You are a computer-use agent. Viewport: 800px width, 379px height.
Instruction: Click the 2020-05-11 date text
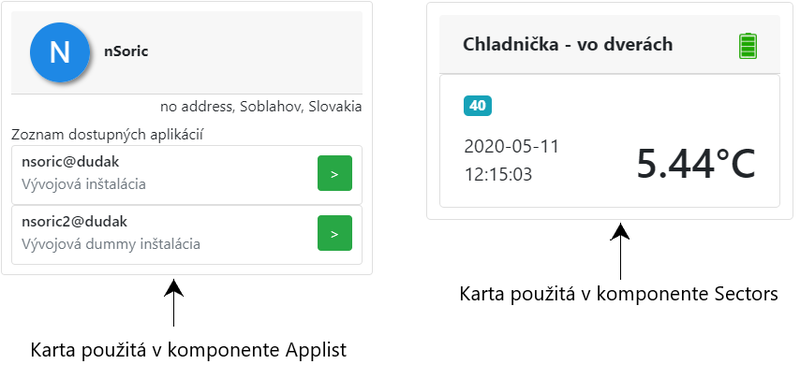(x=512, y=147)
